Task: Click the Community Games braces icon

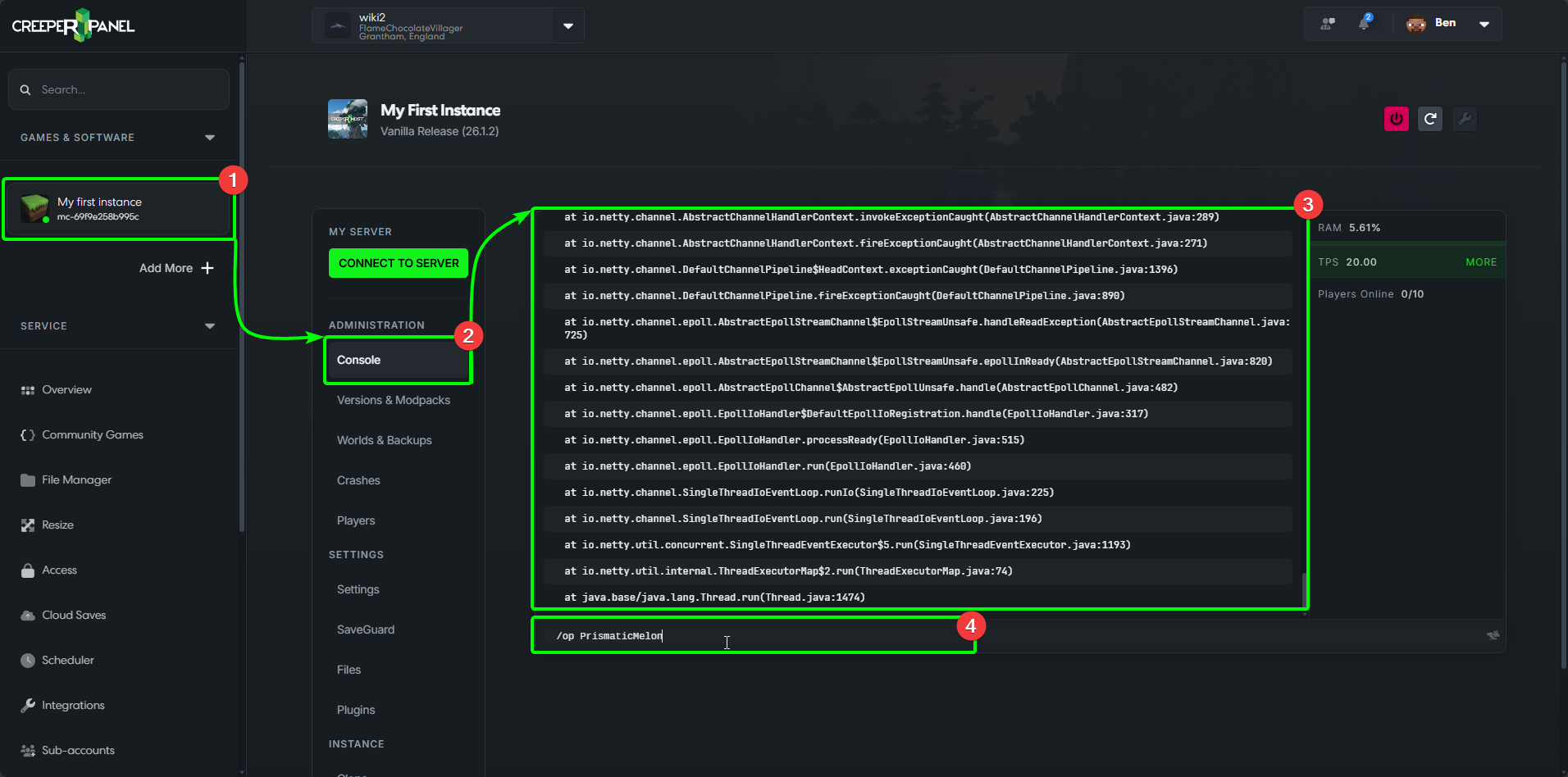Action: click(28, 435)
